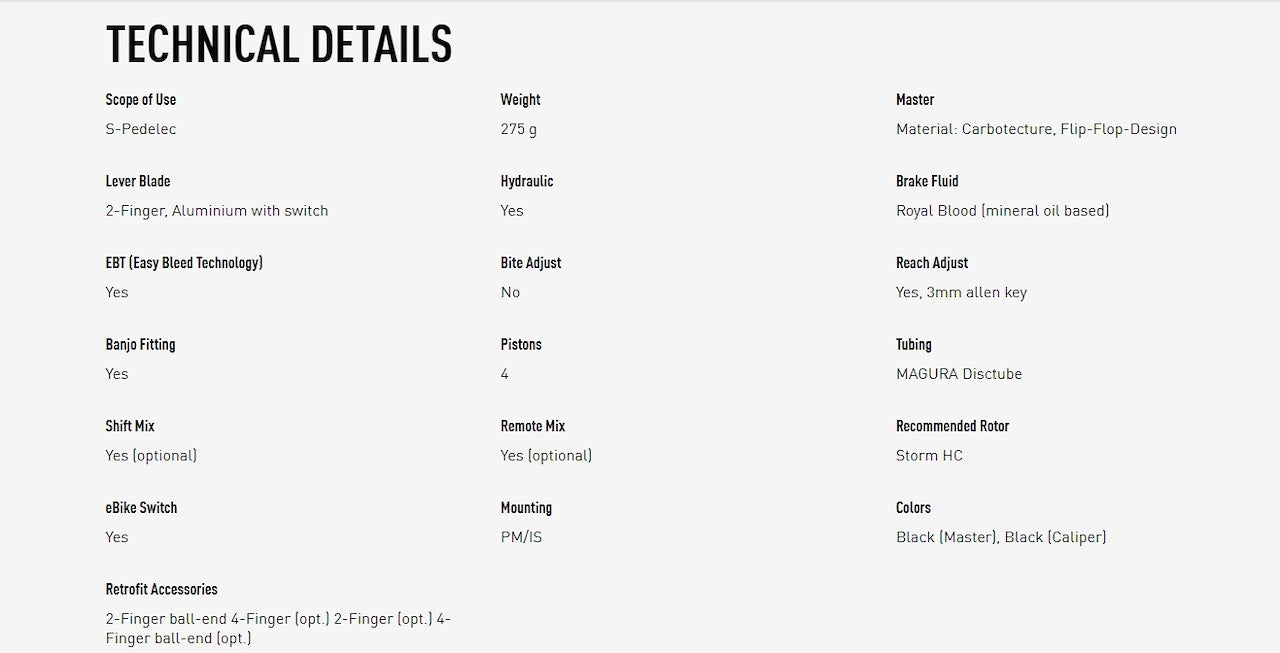The width and height of the screenshot is (1280, 653).
Task: Click the Lever Blade label
Action: coord(138,181)
